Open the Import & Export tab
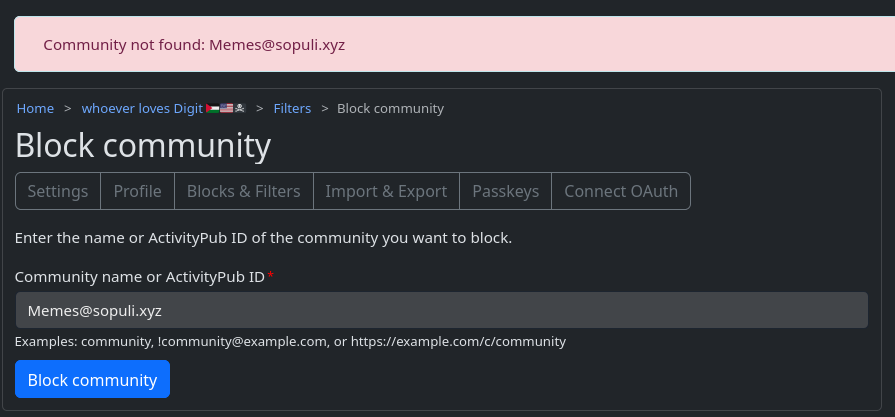 386,191
